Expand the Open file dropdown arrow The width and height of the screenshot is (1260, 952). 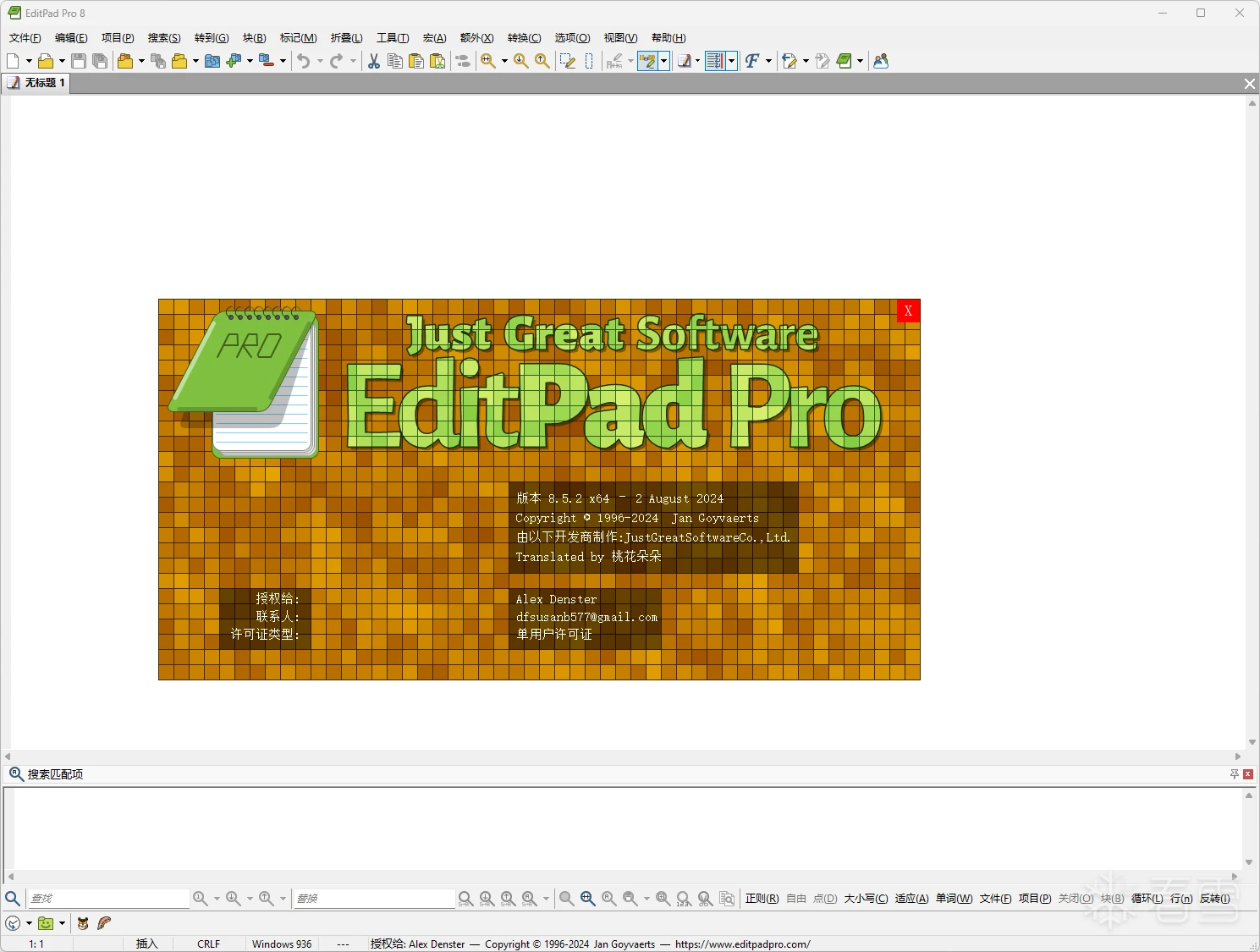62,61
